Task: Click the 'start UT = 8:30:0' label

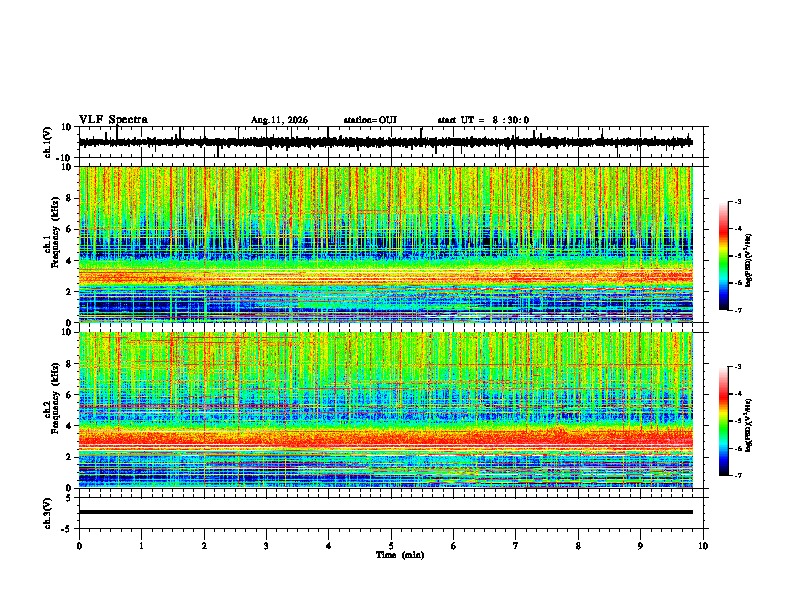Action: [x=483, y=120]
